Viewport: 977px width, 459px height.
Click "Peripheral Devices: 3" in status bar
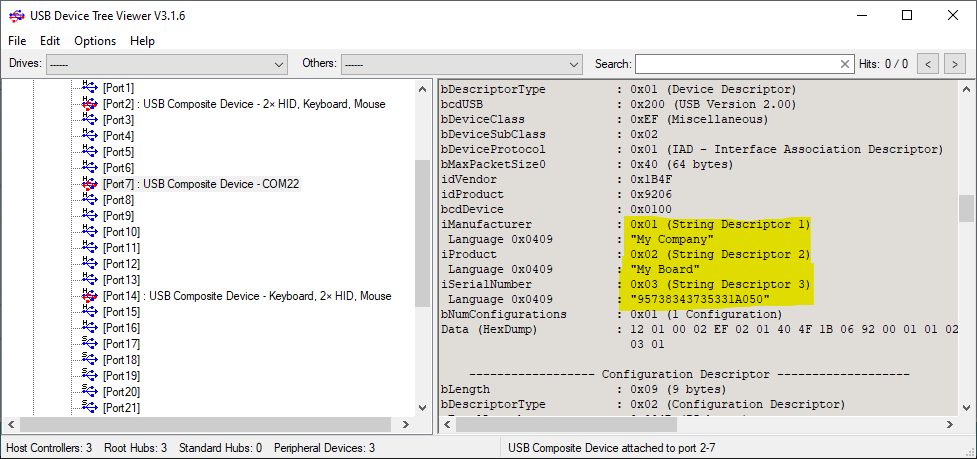tap(324, 448)
